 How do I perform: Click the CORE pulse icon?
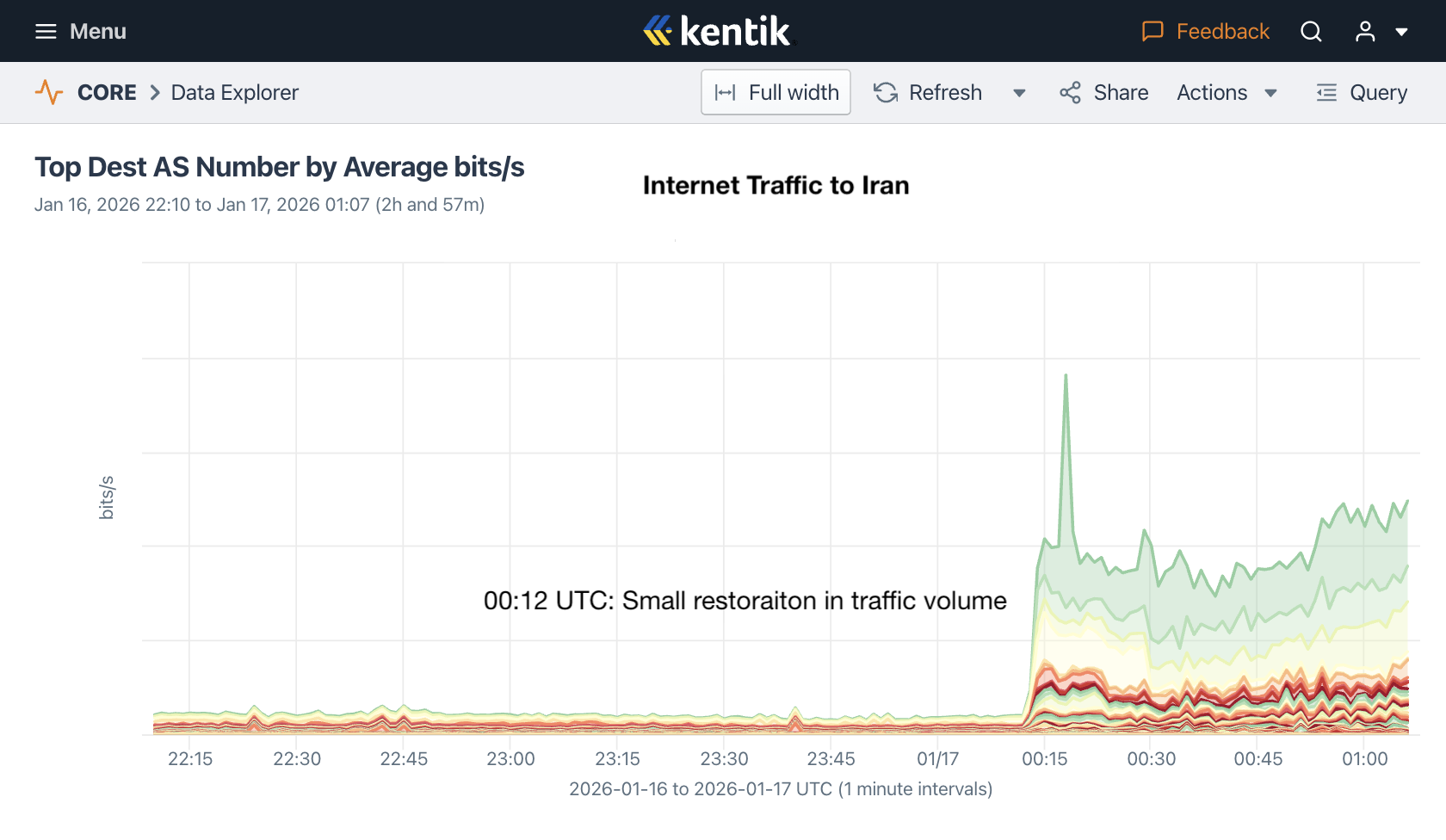pyautogui.click(x=49, y=92)
